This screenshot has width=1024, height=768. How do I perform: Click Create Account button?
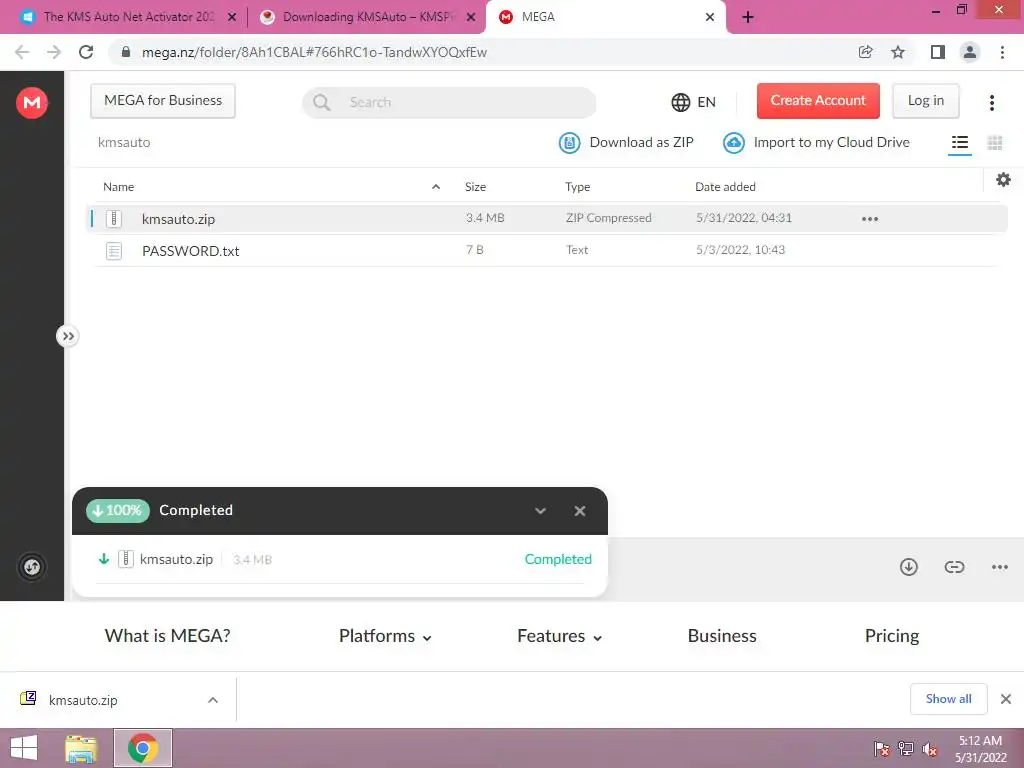(818, 101)
